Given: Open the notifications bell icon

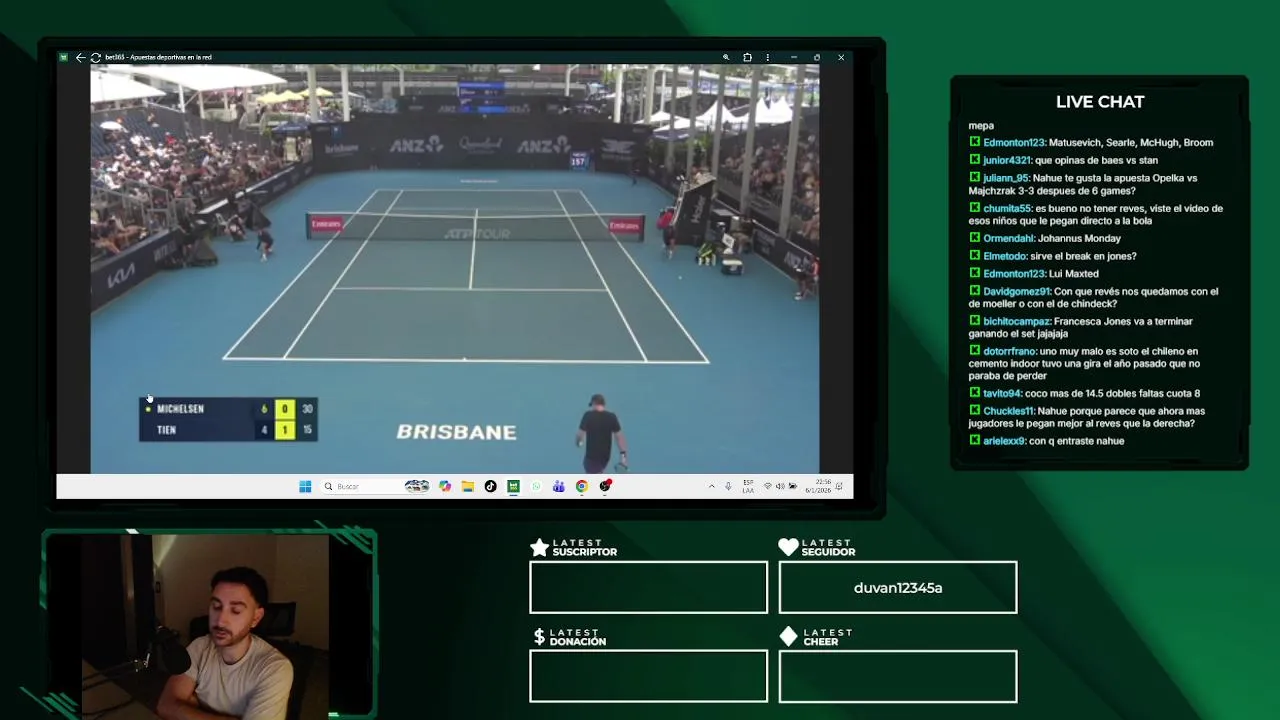Looking at the screenshot, I should tap(840, 486).
